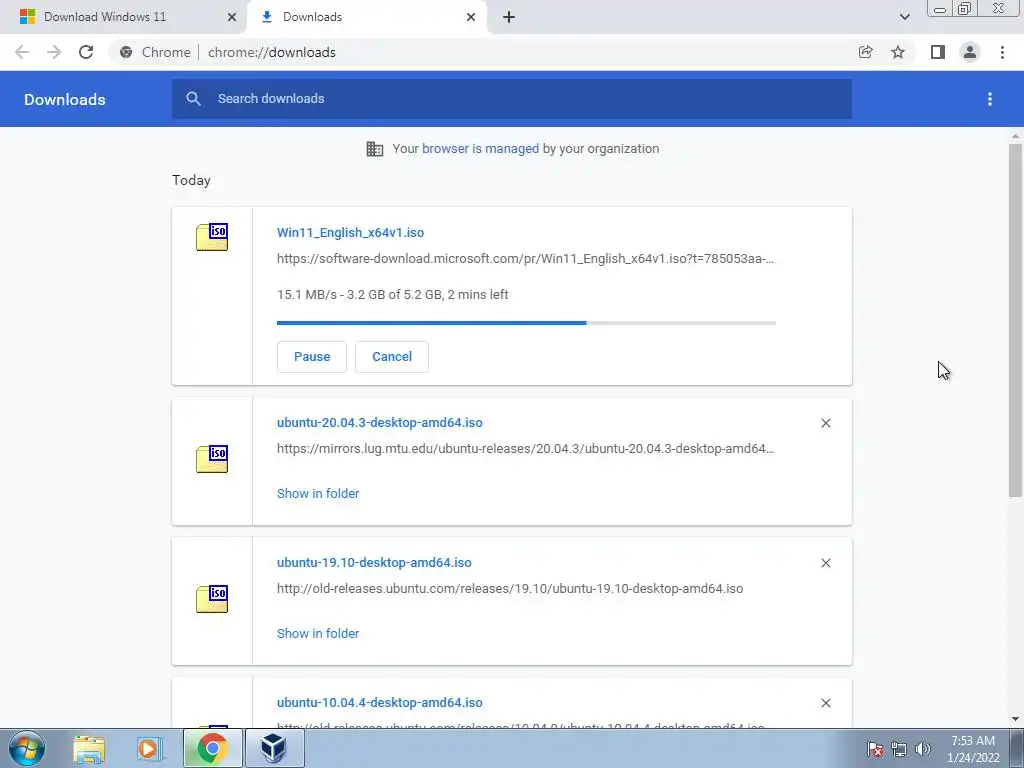Open the Downloads page more actions menu
1024x768 pixels.
pyautogui.click(x=990, y=99)
